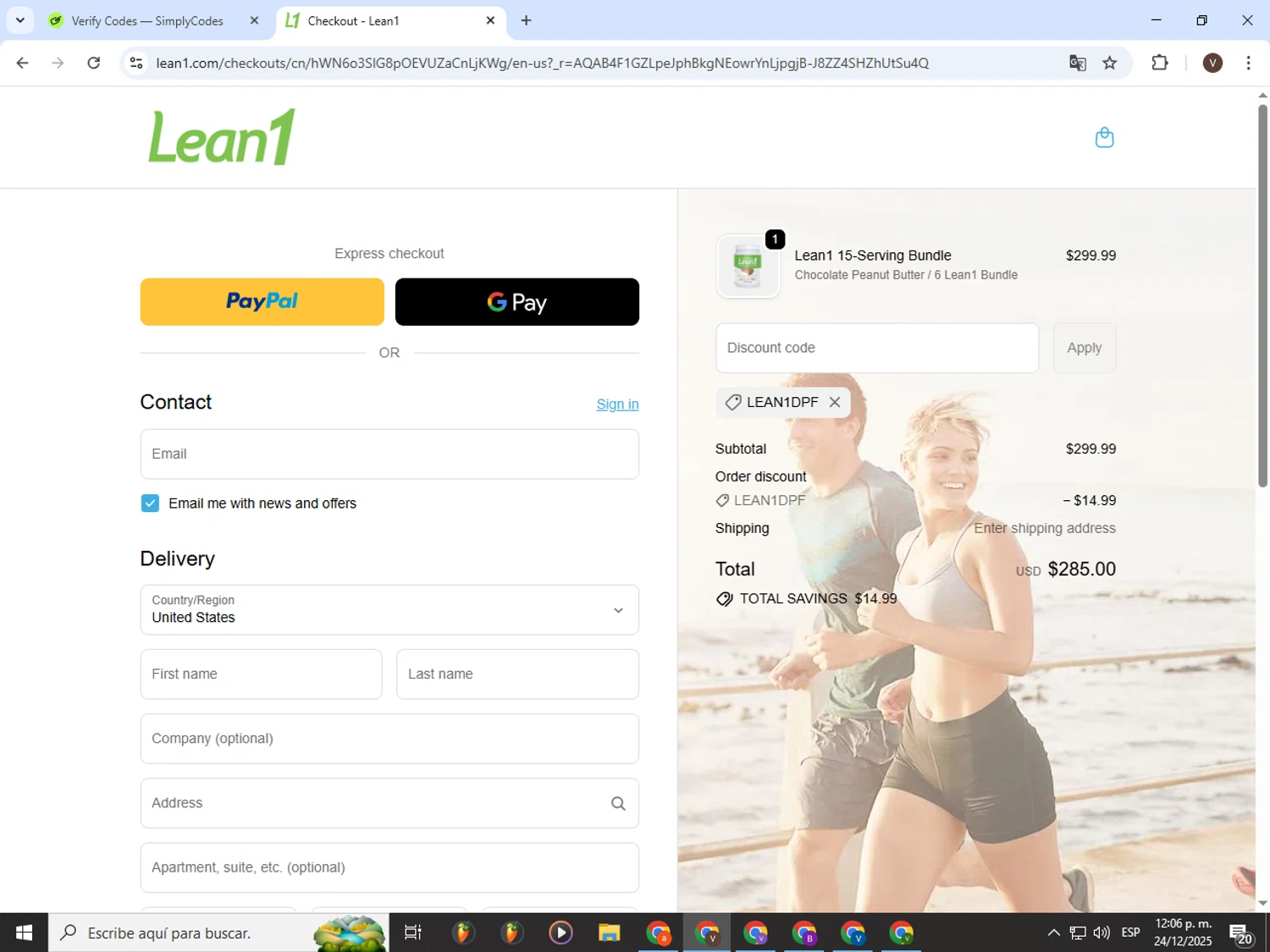Open the media player taskbar icon
1270x952 pixels.
pyautogui.click(x=560, y=933)
